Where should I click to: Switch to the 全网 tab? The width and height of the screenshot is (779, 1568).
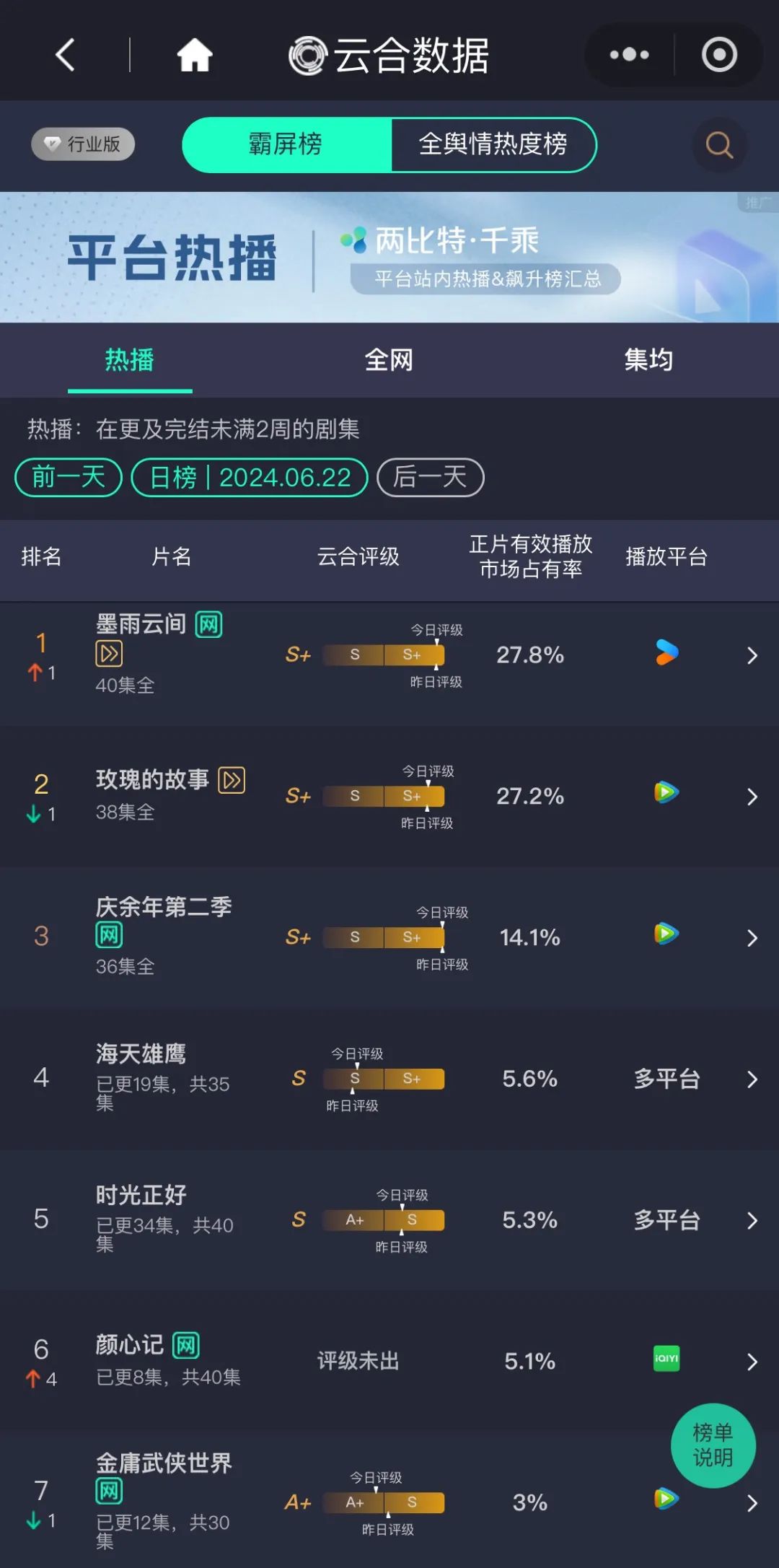(x=389, y=360)
